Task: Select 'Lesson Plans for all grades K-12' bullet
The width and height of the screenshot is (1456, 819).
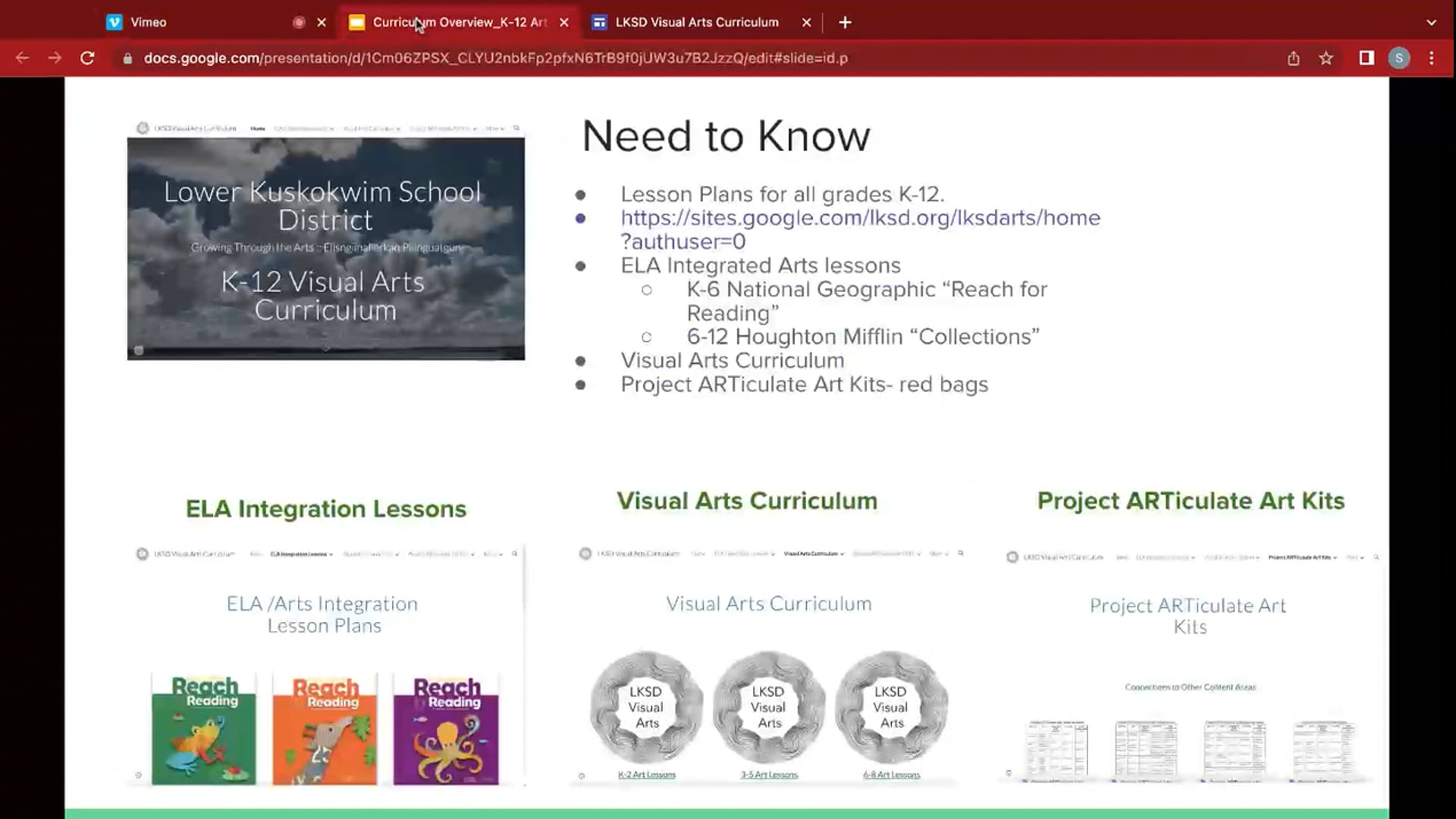Action: point(783,194)
